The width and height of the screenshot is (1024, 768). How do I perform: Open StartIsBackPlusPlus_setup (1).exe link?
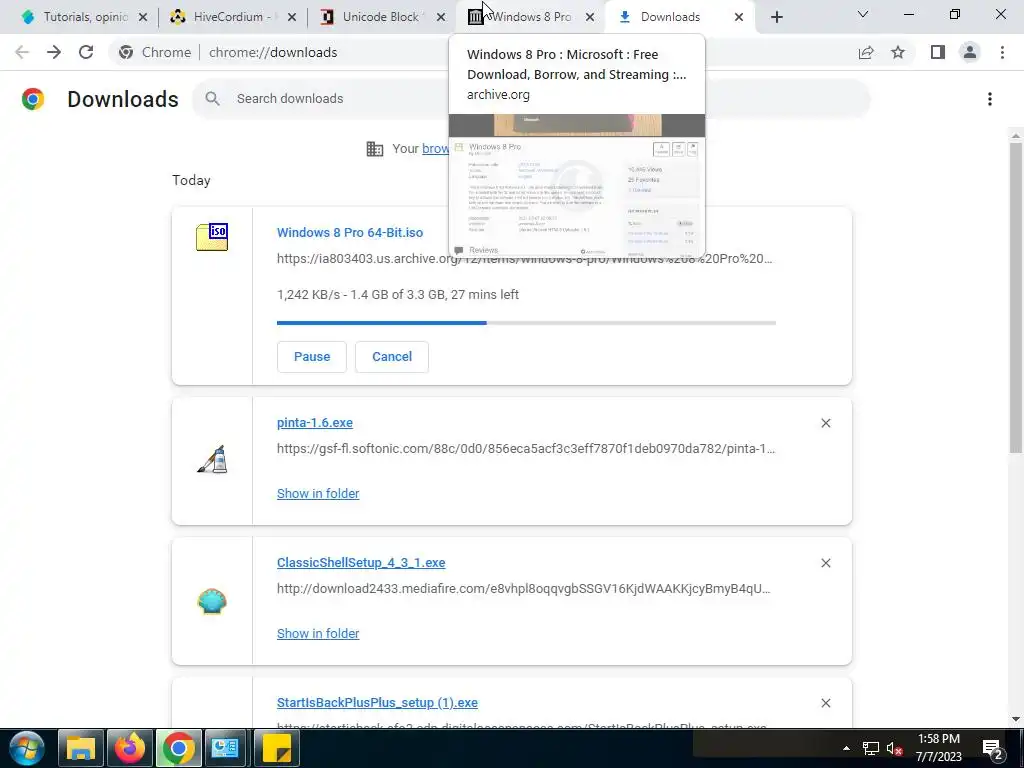click(377, 703)
